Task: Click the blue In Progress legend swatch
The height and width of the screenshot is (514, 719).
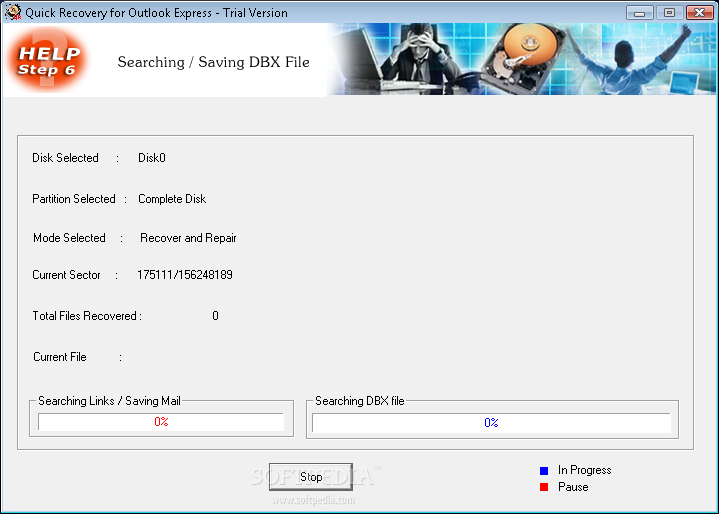Action: [x=544, y=470]
